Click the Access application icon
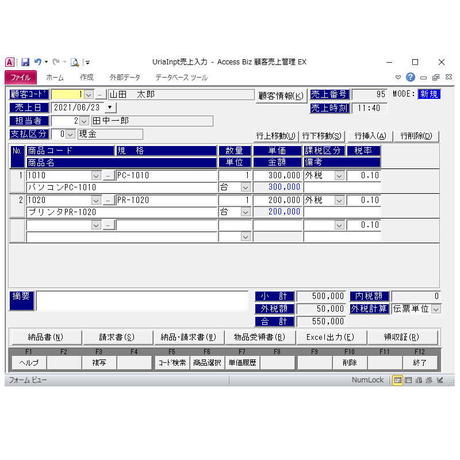The image size is (460, 460). click(10, 62)
